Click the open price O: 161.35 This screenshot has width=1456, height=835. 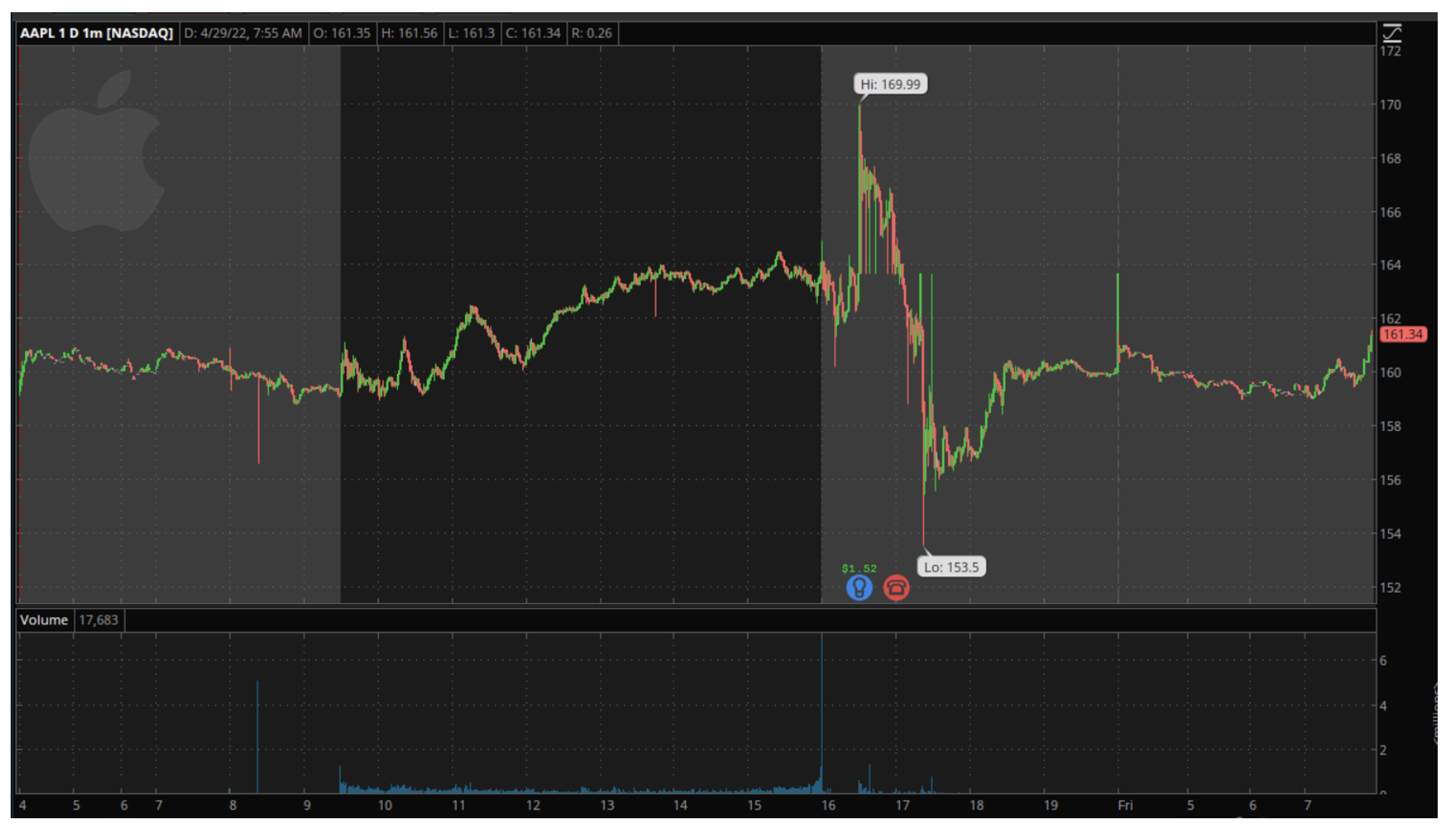point(342,33)
